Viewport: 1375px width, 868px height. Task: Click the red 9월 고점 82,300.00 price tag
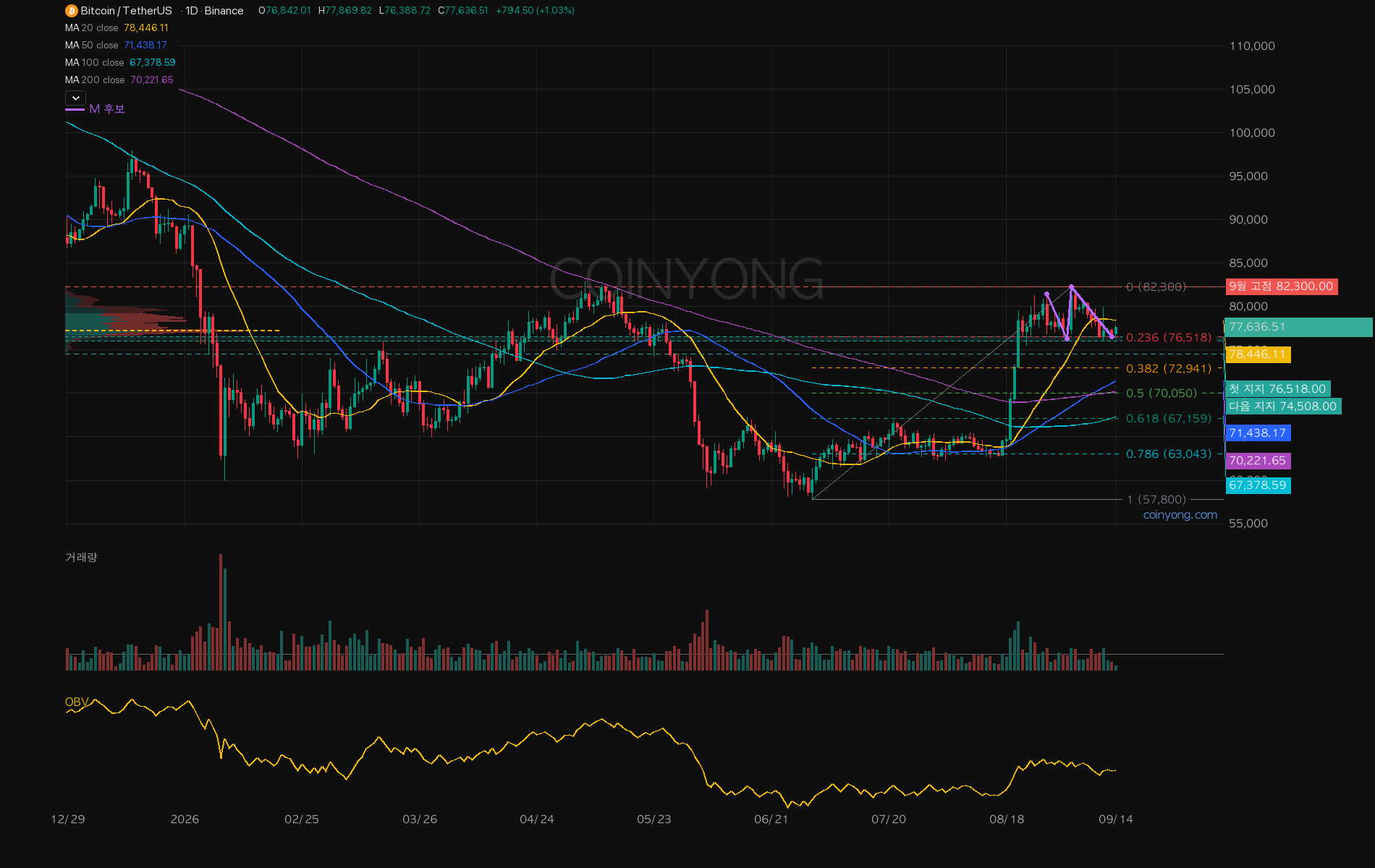click(x=1282, y=286)
